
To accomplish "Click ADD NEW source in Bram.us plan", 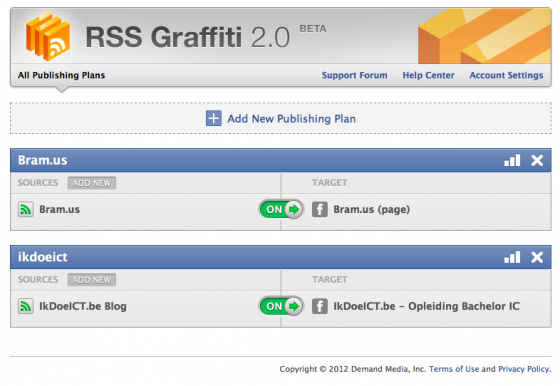I will click(x=92, y=183).
